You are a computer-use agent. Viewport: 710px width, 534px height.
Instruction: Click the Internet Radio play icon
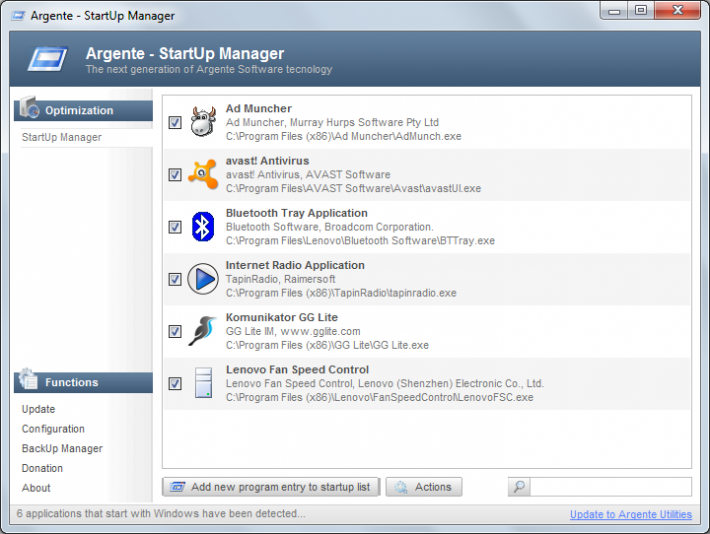pos(203,279)
